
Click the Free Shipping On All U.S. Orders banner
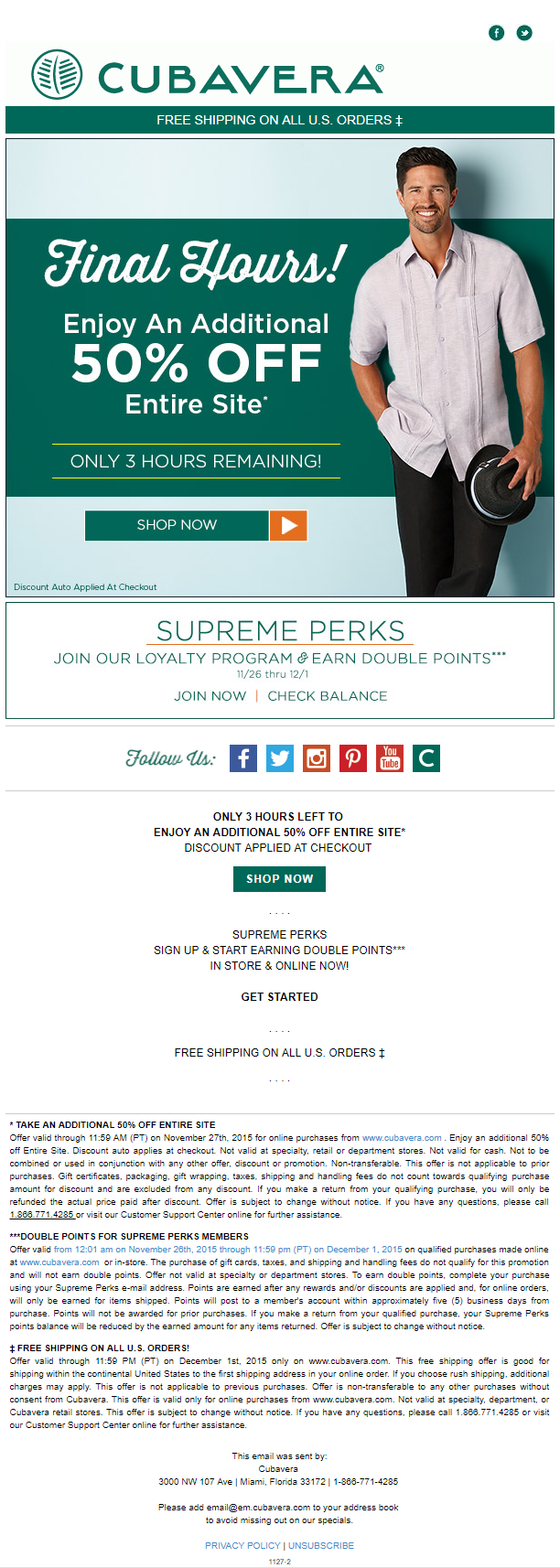point(280,120)
